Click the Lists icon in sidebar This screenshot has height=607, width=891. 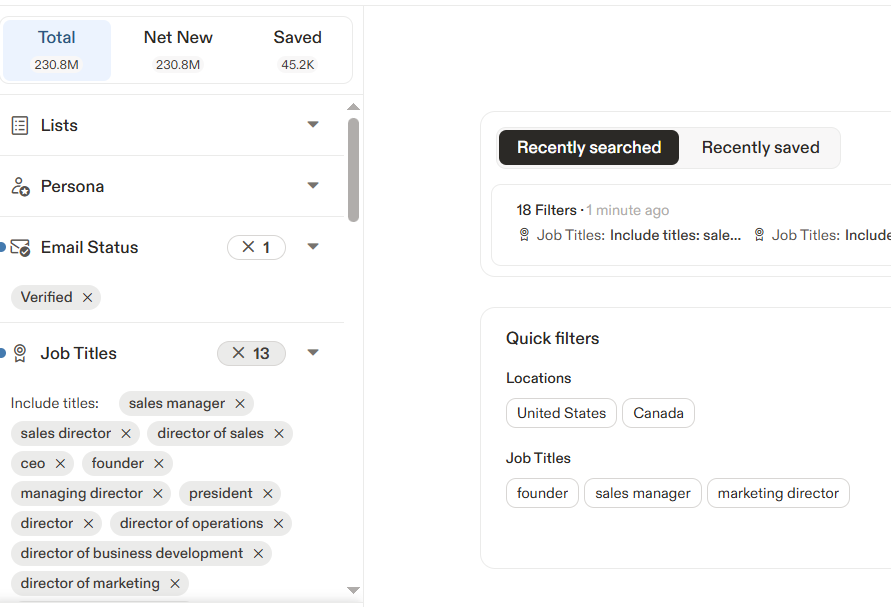point(20,126)
